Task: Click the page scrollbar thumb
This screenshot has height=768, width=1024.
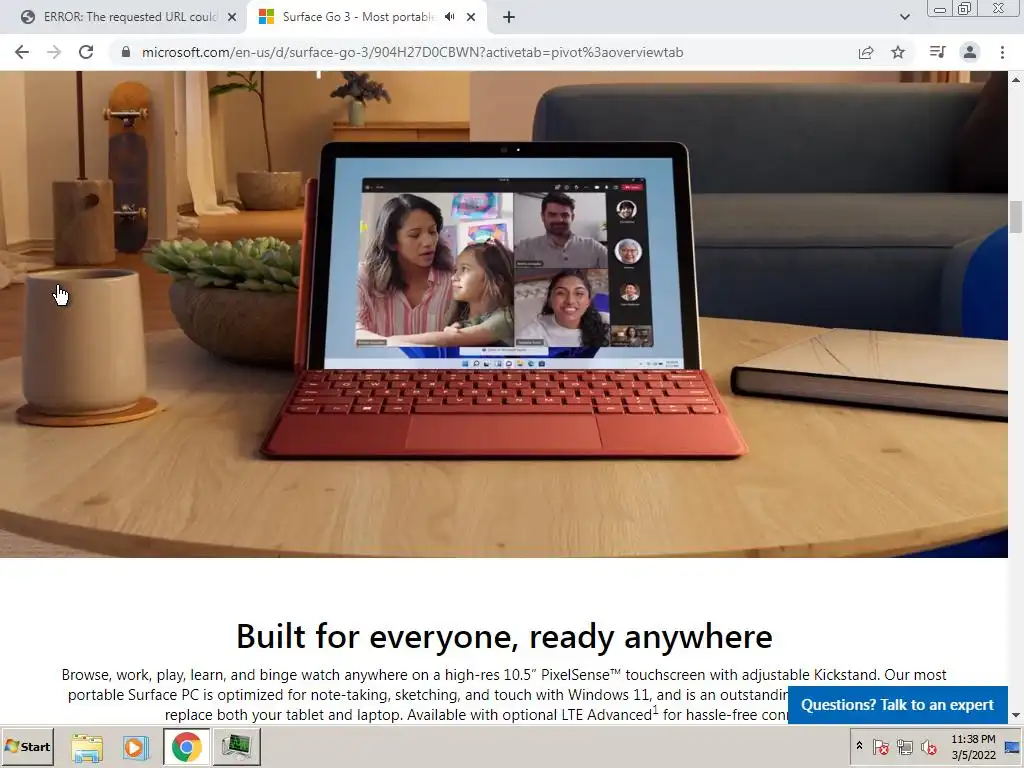Action: click(1016, 217)
